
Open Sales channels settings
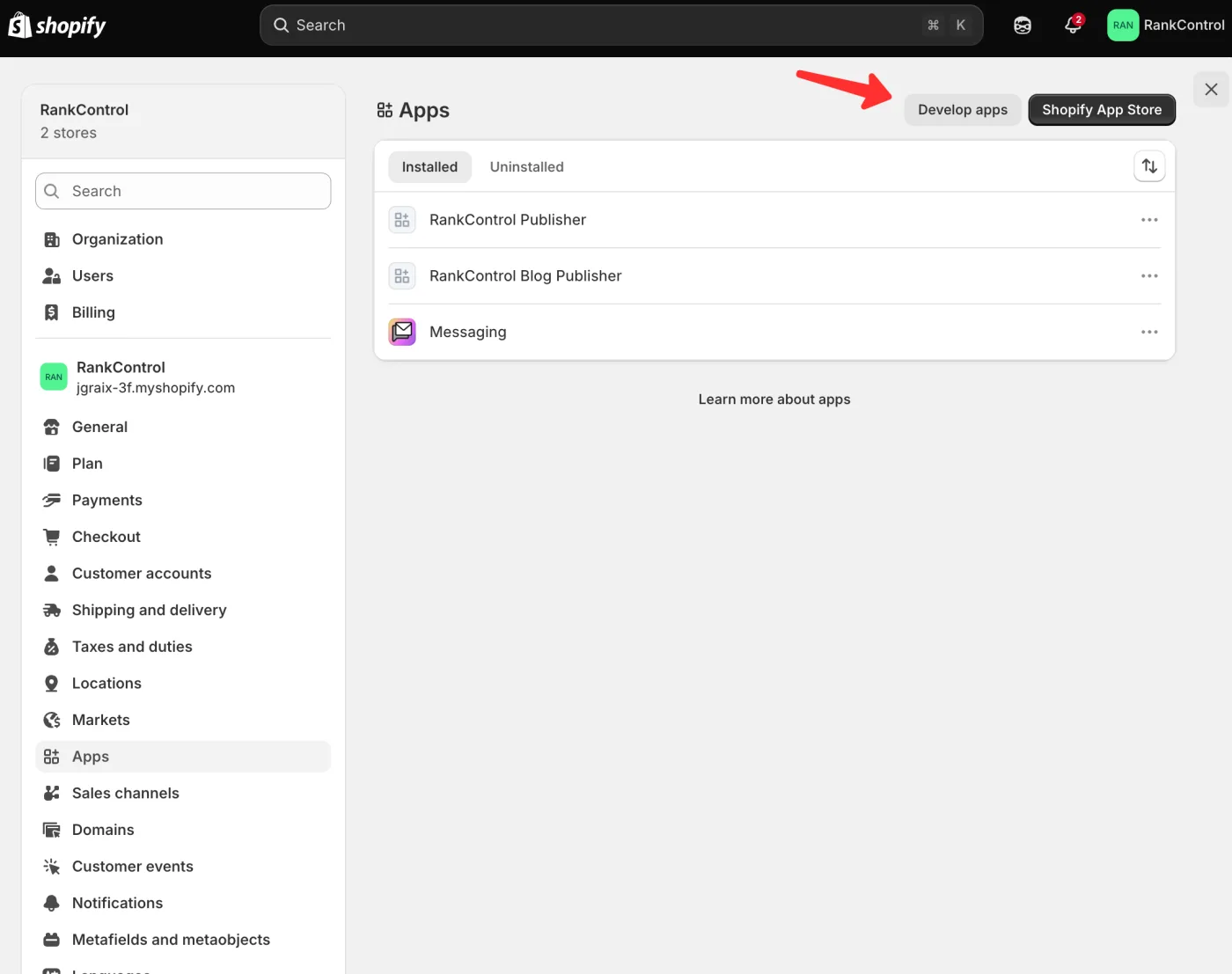tap(183, 794)
